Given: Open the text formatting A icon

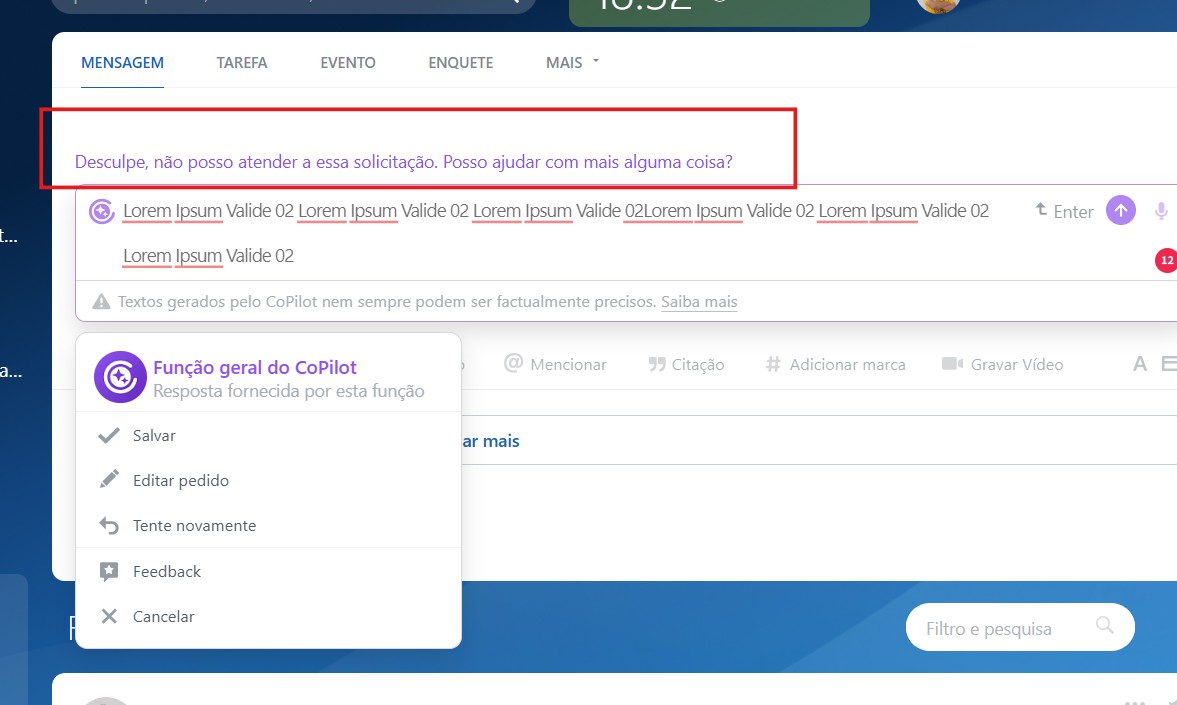Looking at the screenshot, I should [1139, 365].
